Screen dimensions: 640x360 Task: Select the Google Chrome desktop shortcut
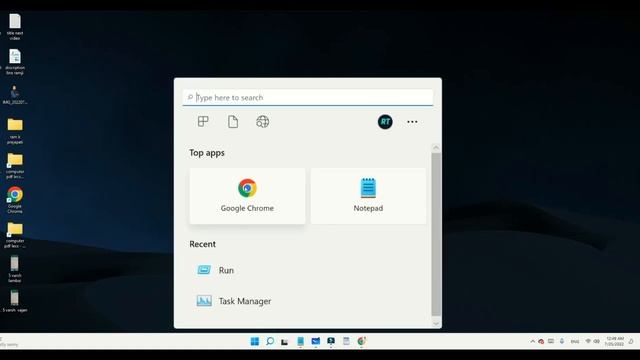point(15,200)
